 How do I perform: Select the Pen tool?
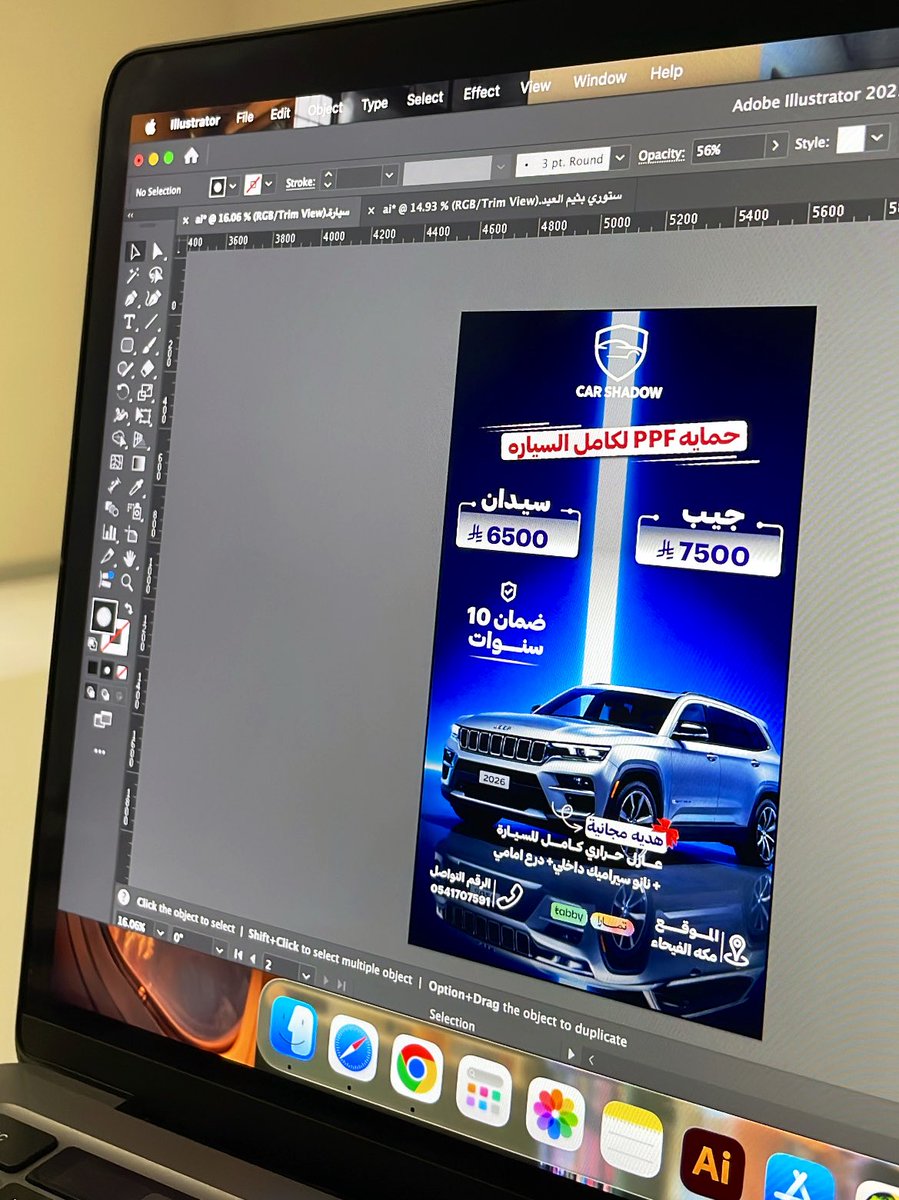click(131, 298)
